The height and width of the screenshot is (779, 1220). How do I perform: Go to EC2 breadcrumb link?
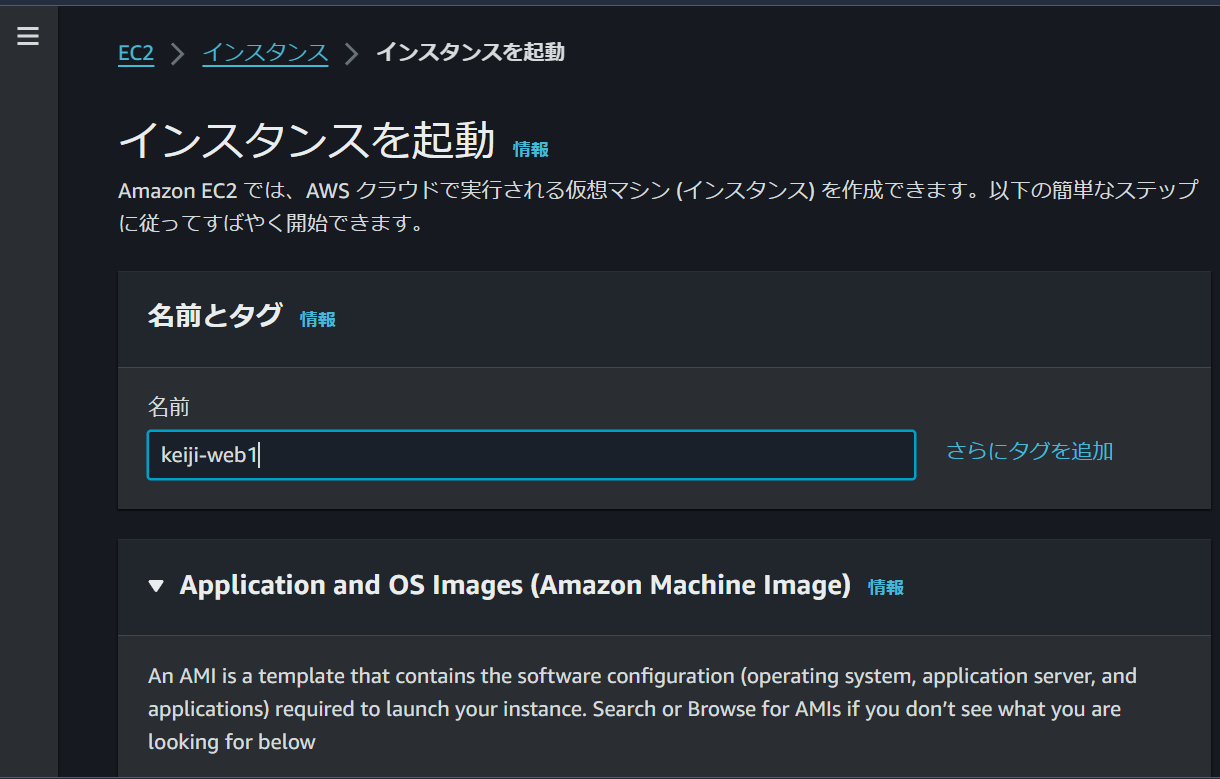pos(136,53)
